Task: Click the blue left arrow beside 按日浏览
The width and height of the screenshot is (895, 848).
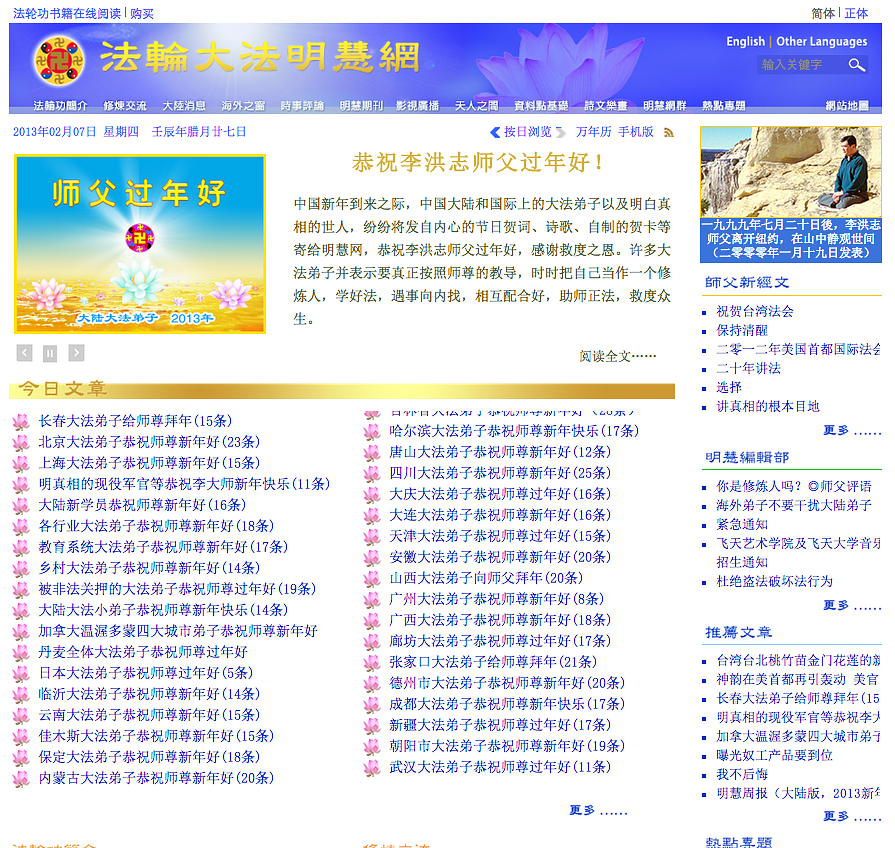Action: (495, 132)
